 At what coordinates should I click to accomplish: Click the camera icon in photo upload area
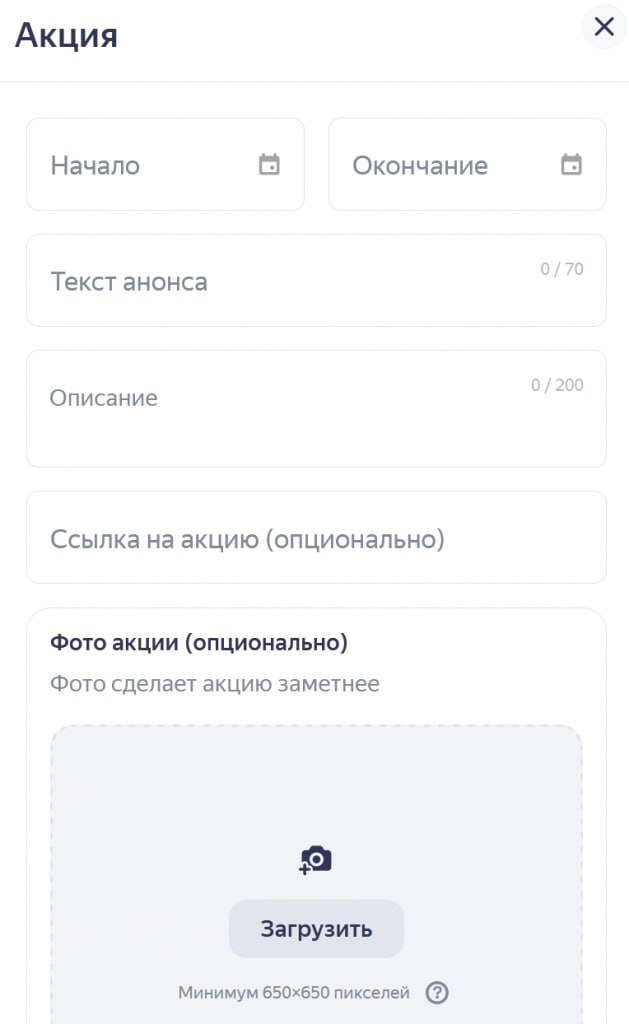(315, 857)
